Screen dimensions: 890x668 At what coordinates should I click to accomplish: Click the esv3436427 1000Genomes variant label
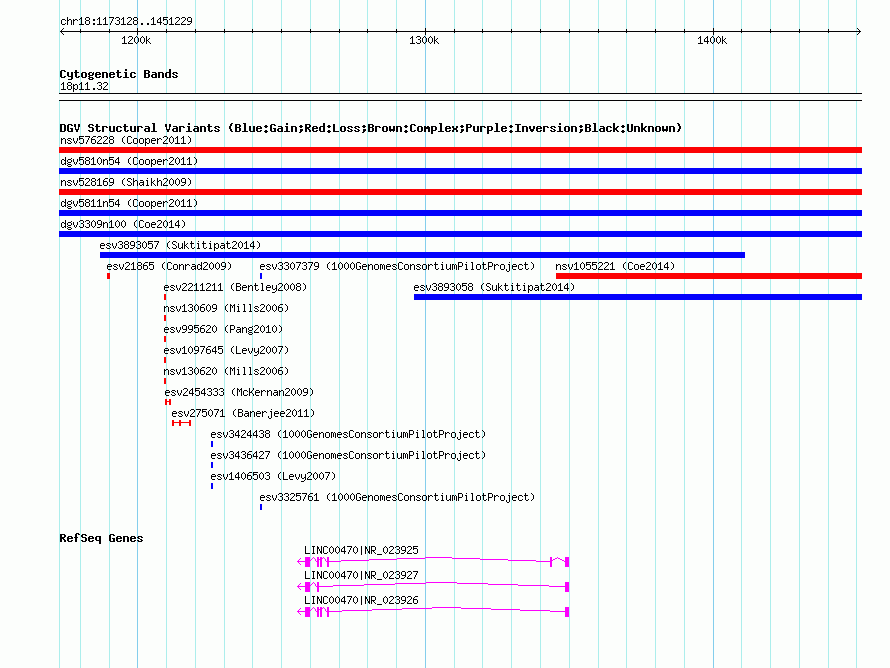click(x=349, y=455)
